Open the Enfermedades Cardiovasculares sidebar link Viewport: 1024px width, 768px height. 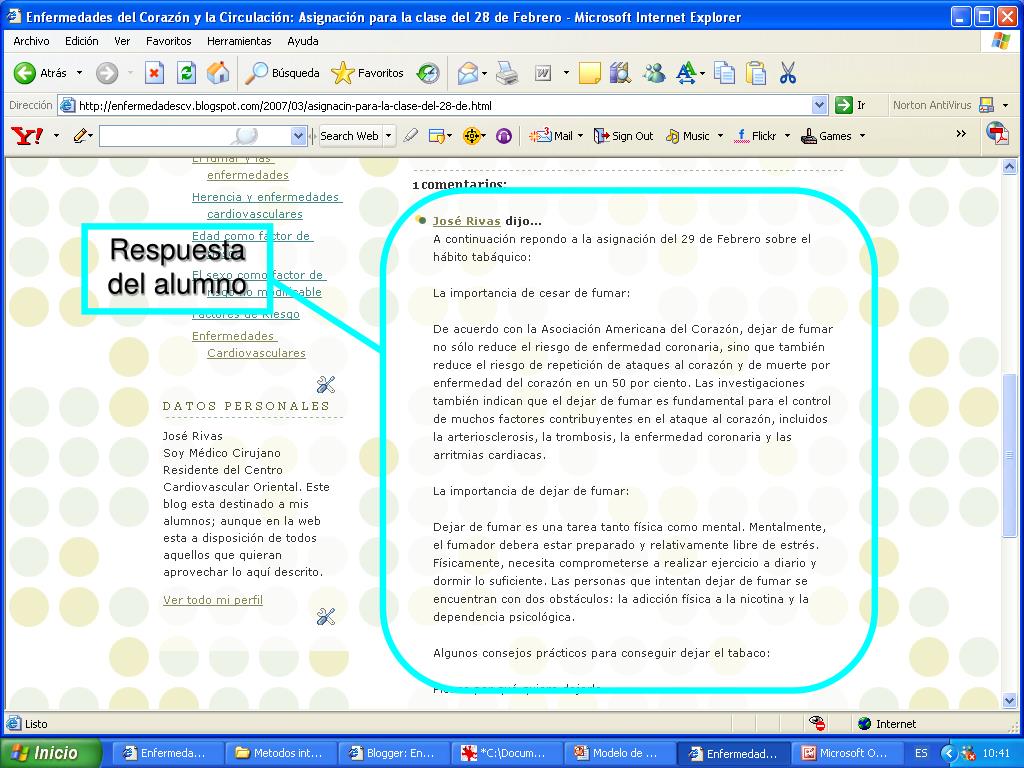point(249,344)
